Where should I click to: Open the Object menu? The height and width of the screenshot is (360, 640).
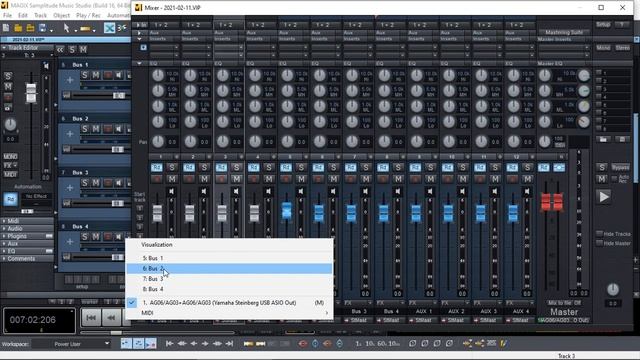tap(61, 15)
